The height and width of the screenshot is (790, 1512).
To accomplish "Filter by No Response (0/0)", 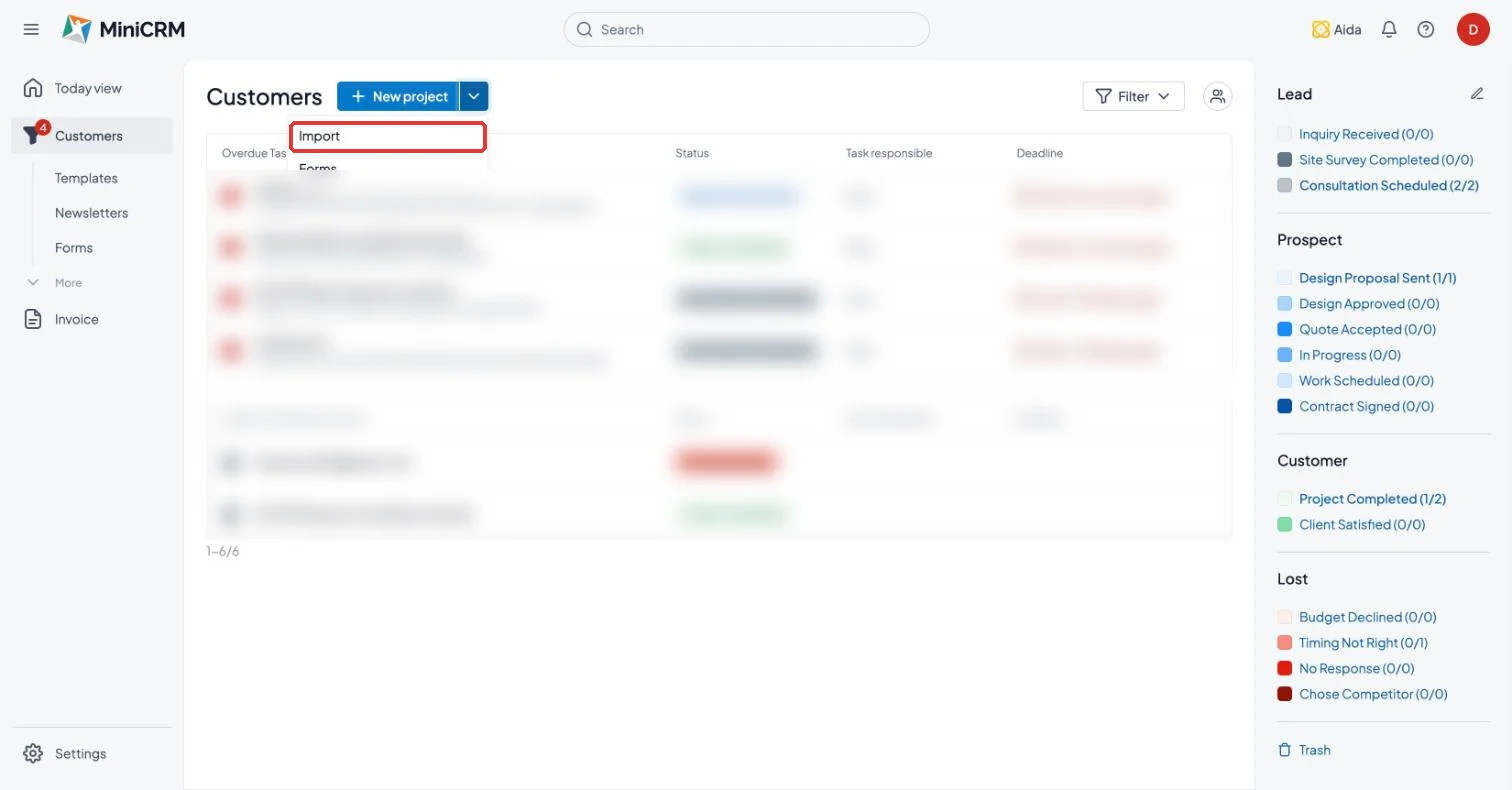I will tap(1357, 668).
